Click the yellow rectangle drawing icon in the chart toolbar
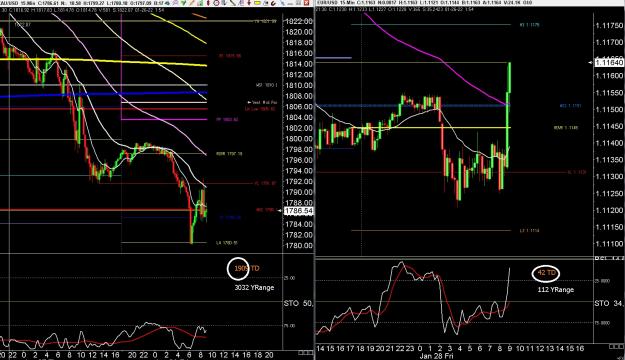Screen dimensions: 625x360 (257, 3)
